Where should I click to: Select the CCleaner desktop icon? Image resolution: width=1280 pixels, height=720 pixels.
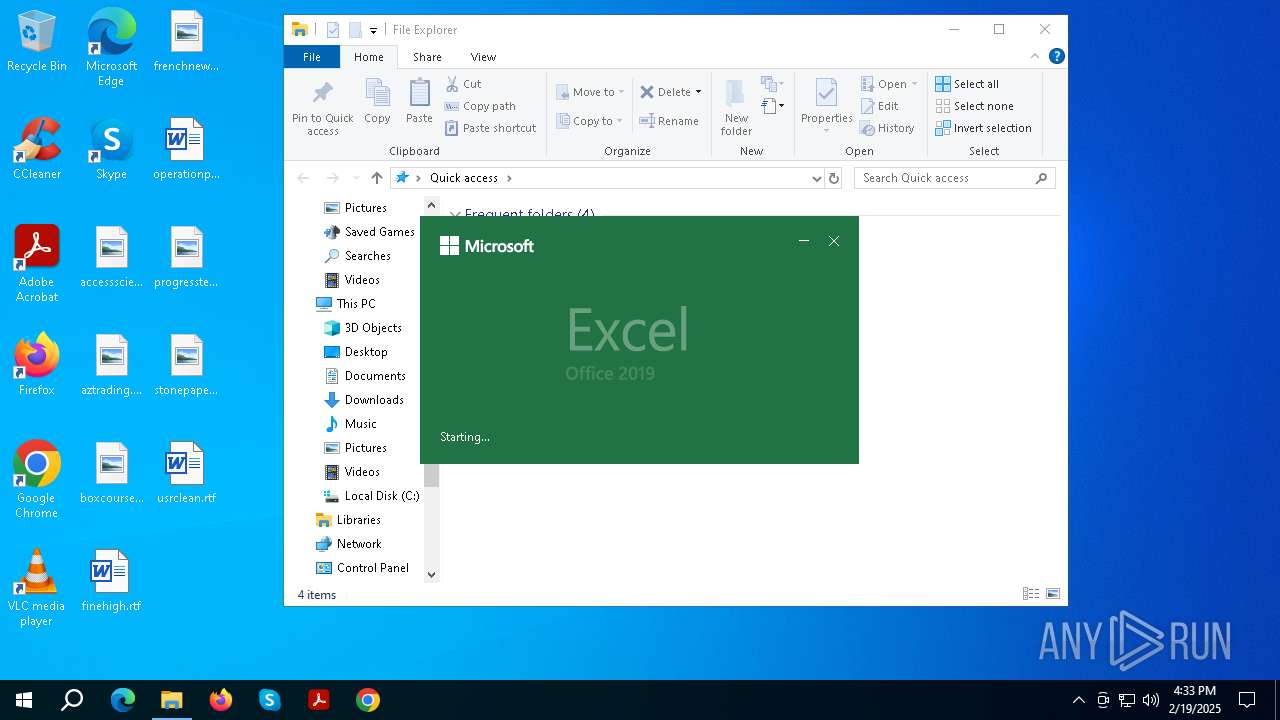pyautogui.click(x=37, y=149)
